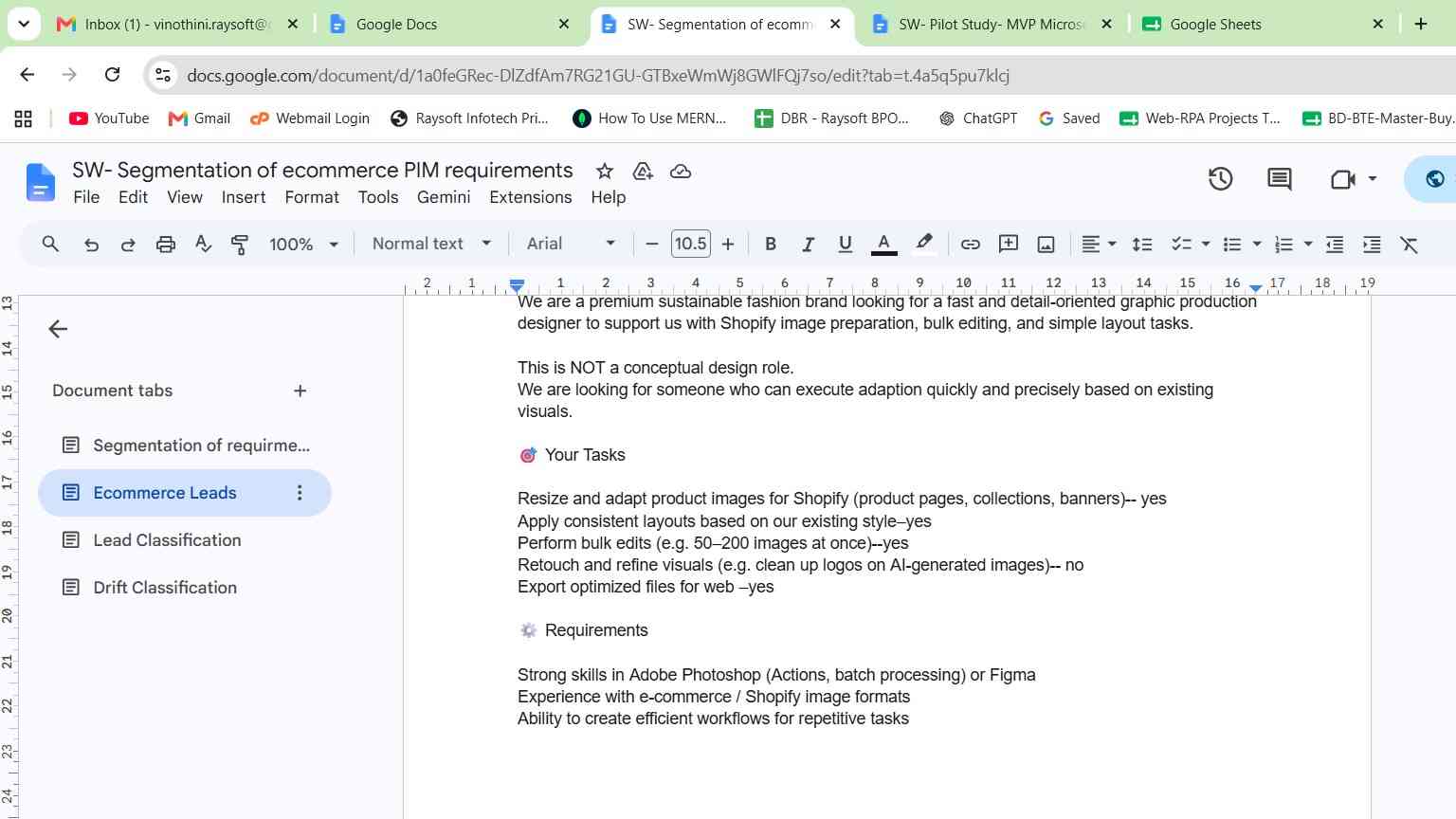Click the clear formatting icon

click(x=1410, y=245)
